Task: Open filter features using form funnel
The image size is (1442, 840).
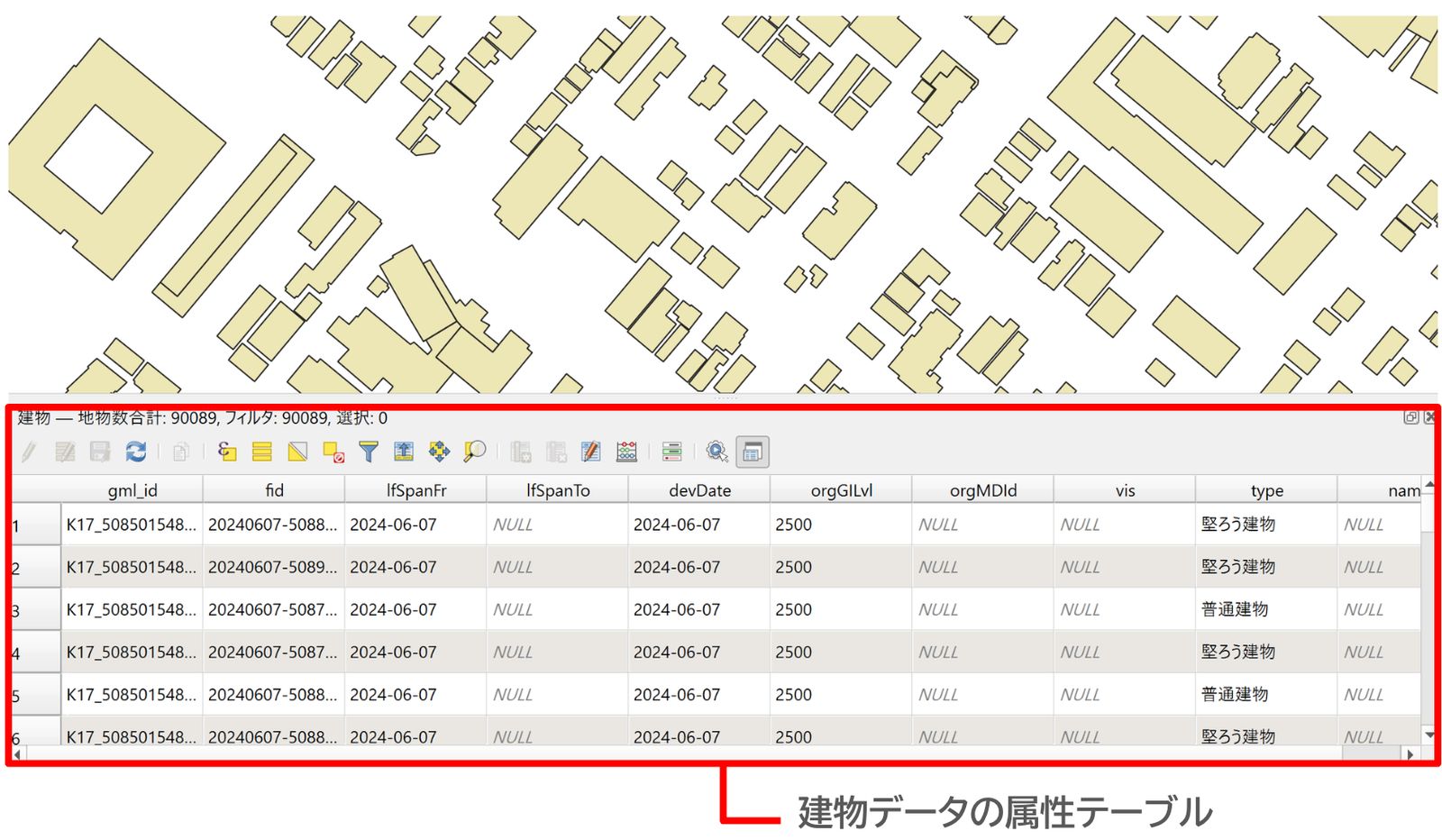Action: pyautogui.click(x=369, y=452)
